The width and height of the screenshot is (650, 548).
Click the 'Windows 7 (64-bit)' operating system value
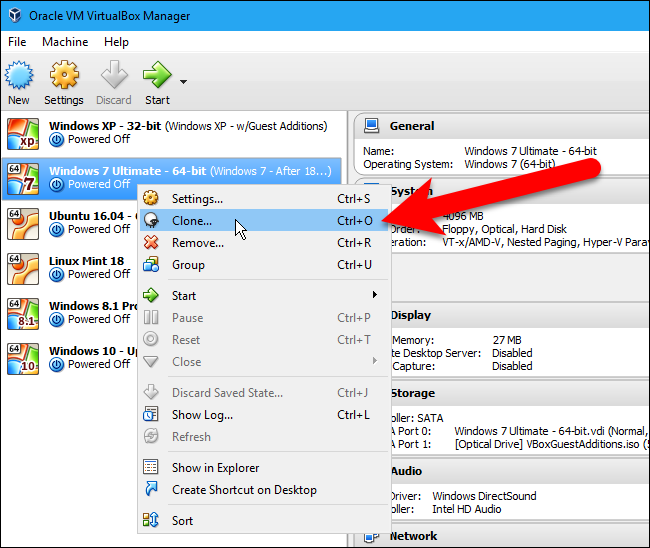pyautogui.click(x=509, y=164)
